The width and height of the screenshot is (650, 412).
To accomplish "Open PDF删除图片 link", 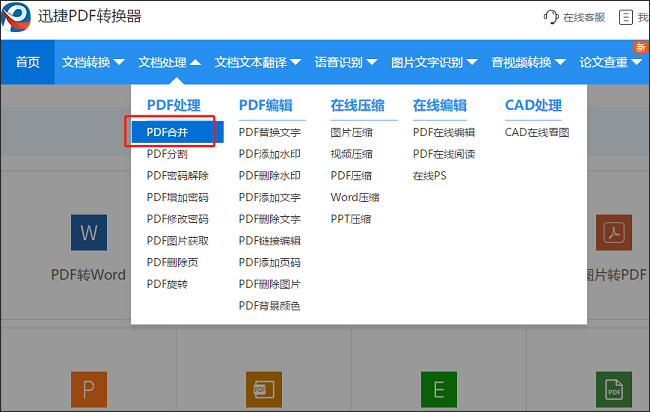I will [x=269, y=284].
